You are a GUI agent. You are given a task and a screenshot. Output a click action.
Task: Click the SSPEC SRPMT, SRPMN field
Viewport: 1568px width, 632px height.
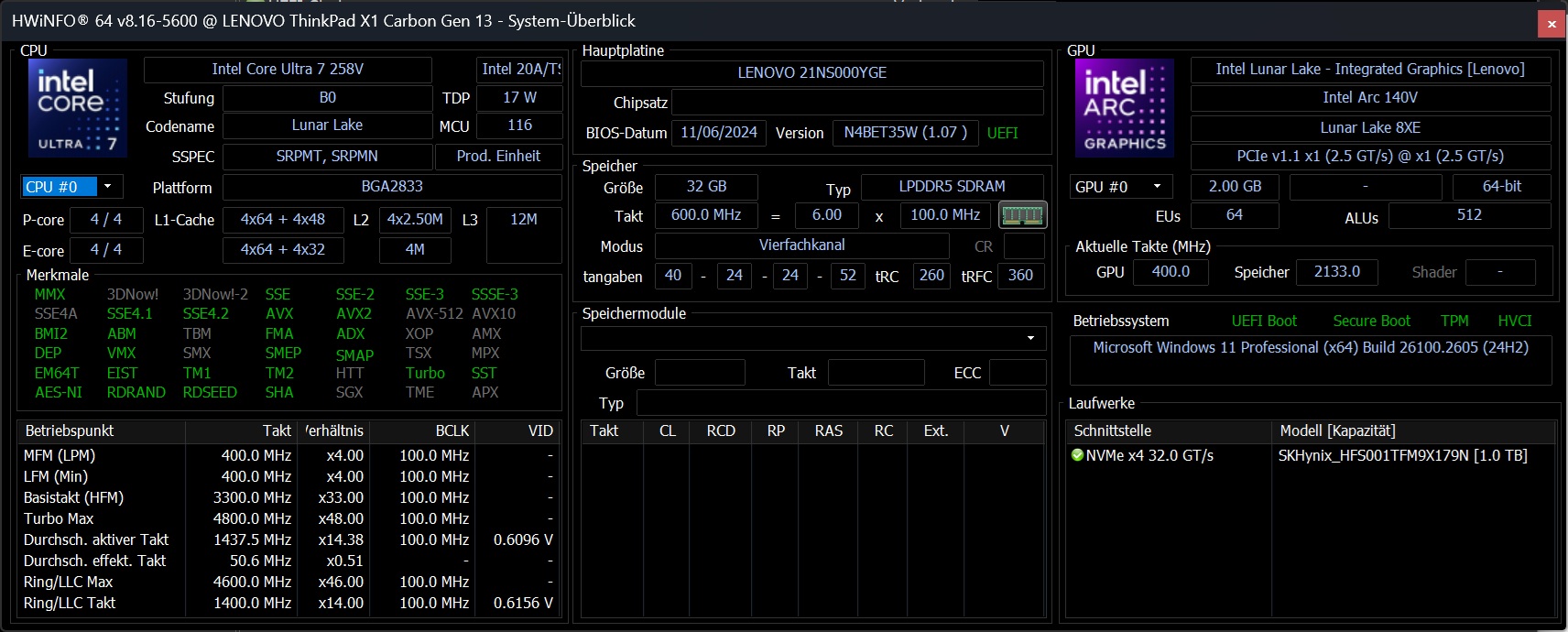pos(327,157)
